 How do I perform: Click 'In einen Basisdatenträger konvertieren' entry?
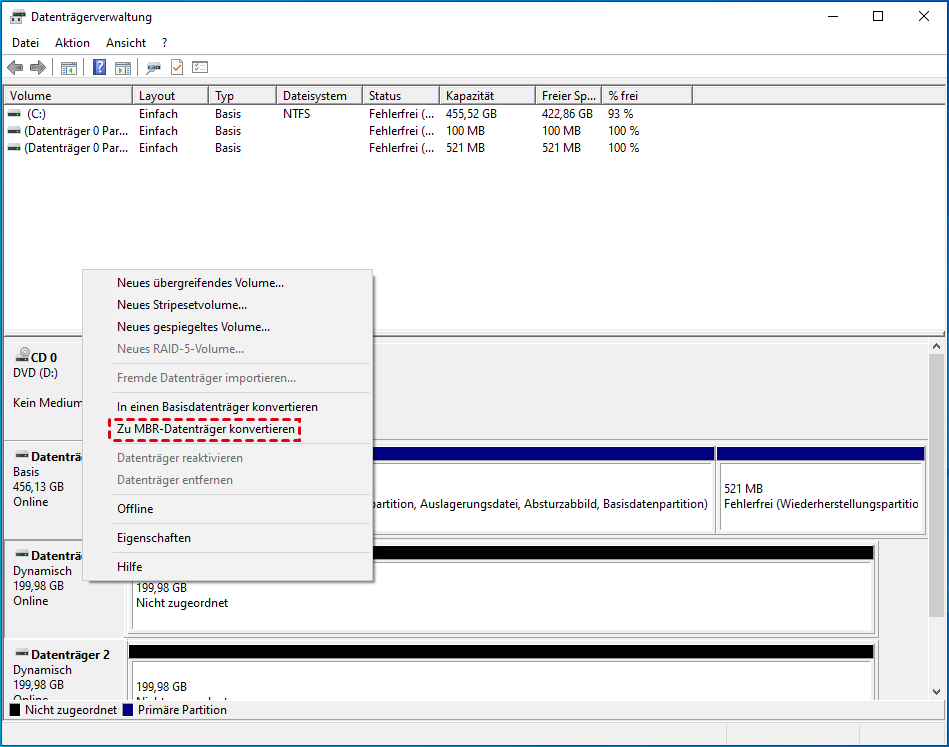point(217,407)
